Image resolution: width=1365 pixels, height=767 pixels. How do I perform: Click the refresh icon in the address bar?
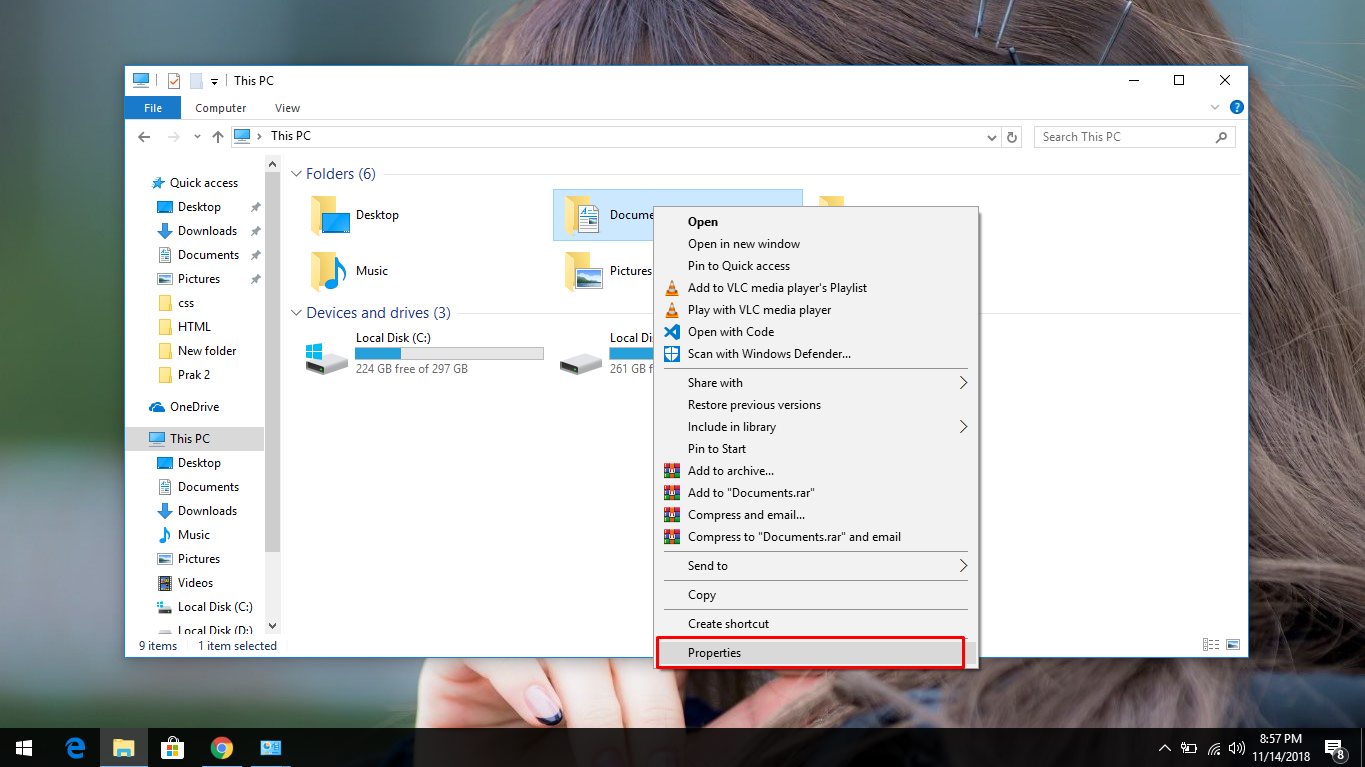tap(1011, 137)
